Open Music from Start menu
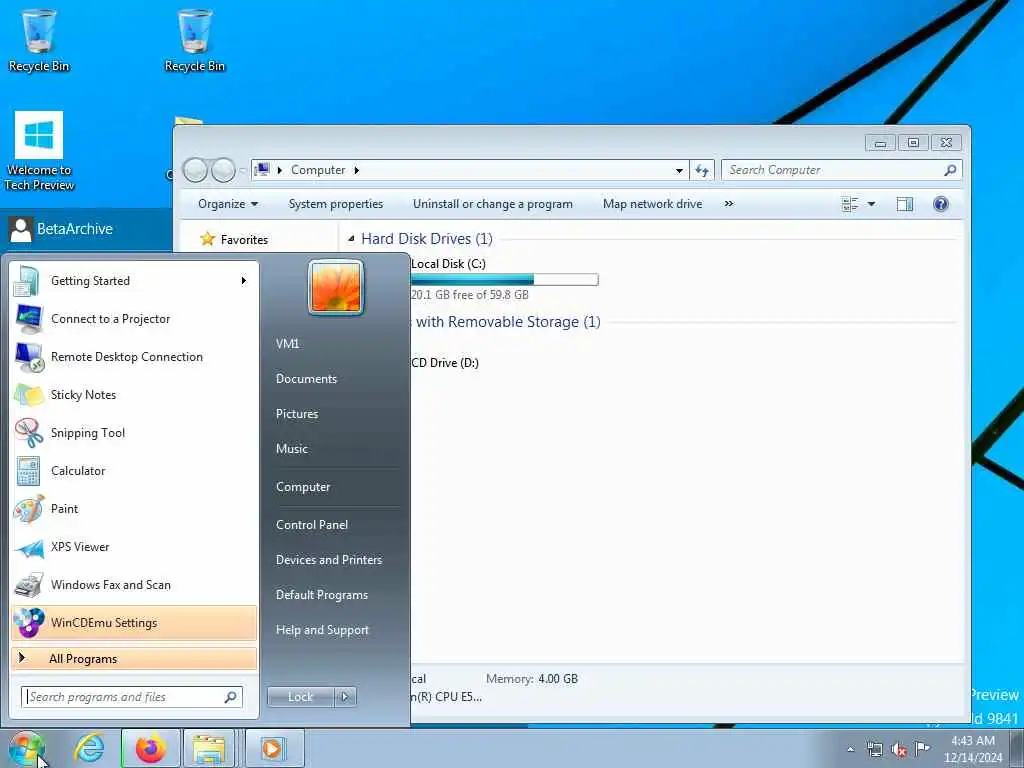The width and height of the screenshot is (1024, 768). [292, 449]
